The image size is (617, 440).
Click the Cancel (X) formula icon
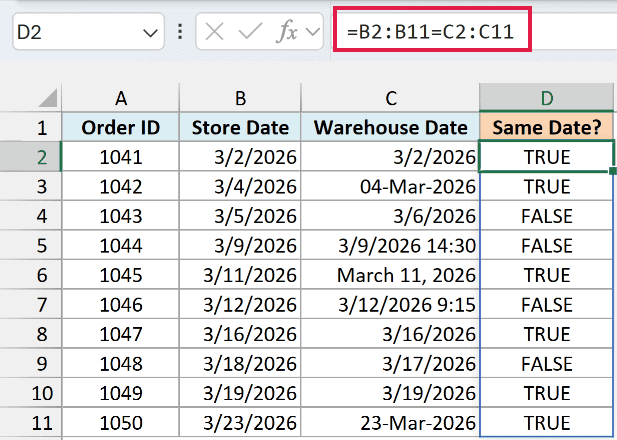[214, 31]
